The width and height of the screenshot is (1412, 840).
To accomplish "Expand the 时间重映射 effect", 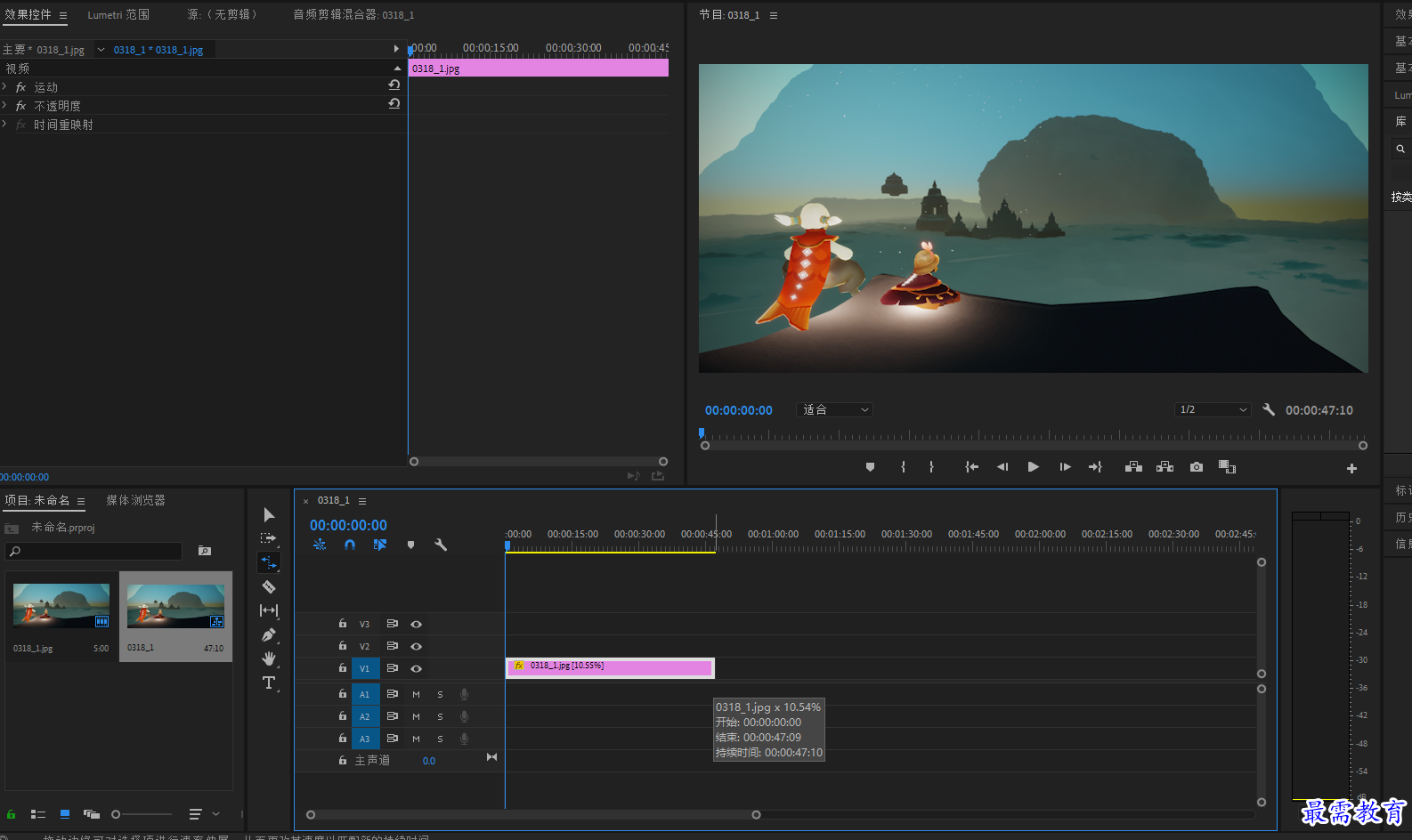I will [4, 124].
